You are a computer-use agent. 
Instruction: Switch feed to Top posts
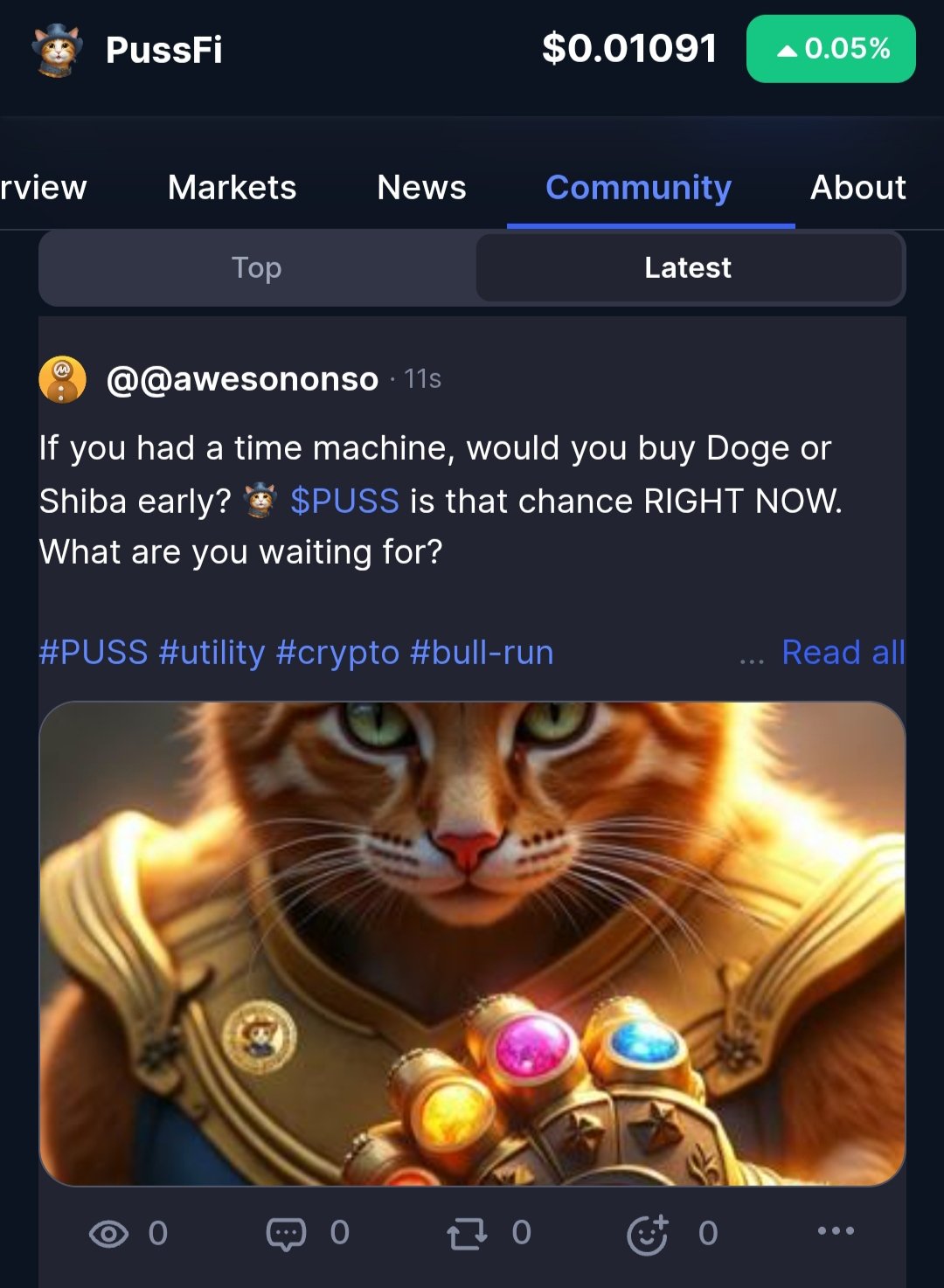(257, 267)
